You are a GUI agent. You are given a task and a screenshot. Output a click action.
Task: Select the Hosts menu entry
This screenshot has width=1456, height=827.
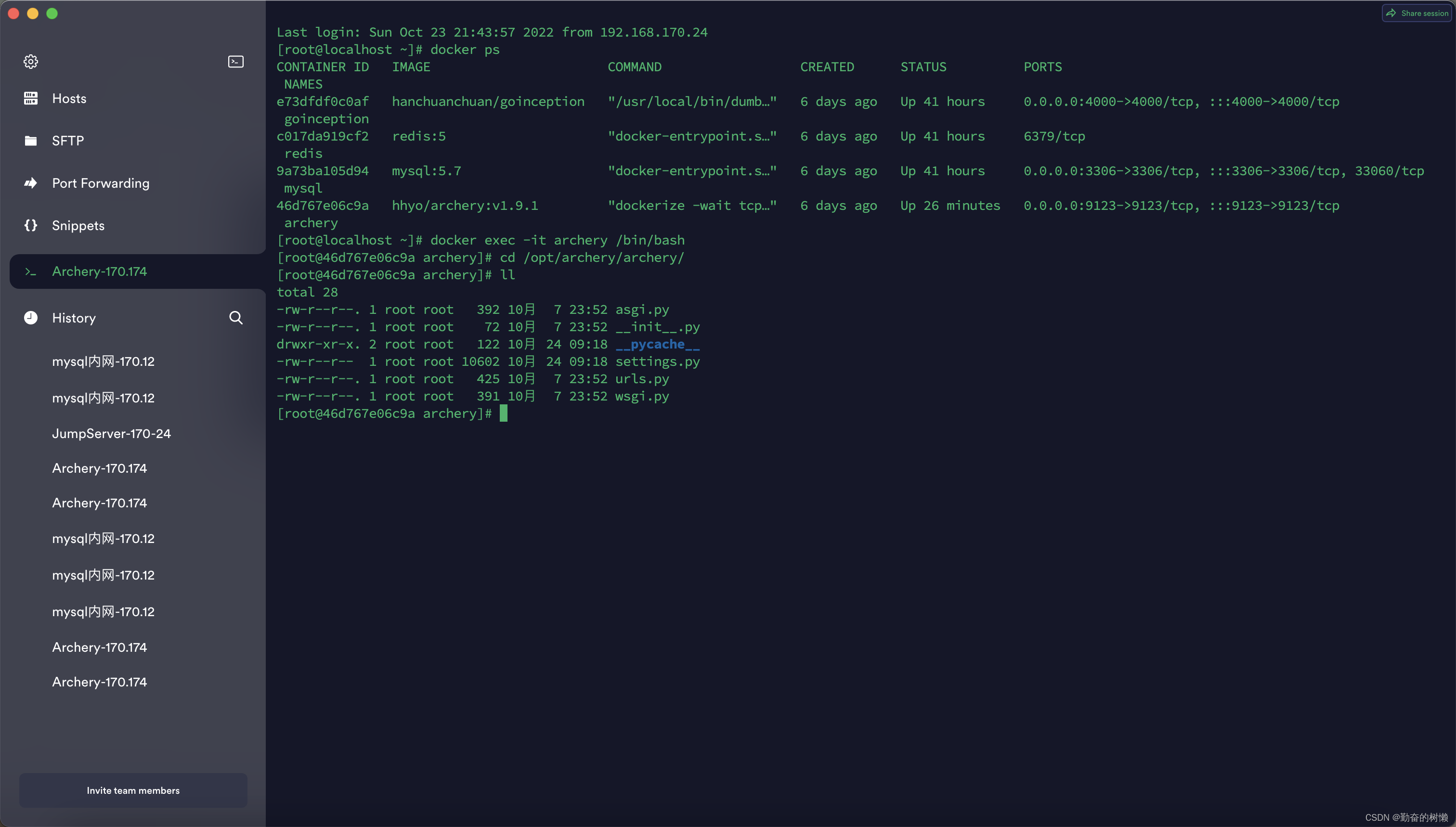tap(70, 98)
